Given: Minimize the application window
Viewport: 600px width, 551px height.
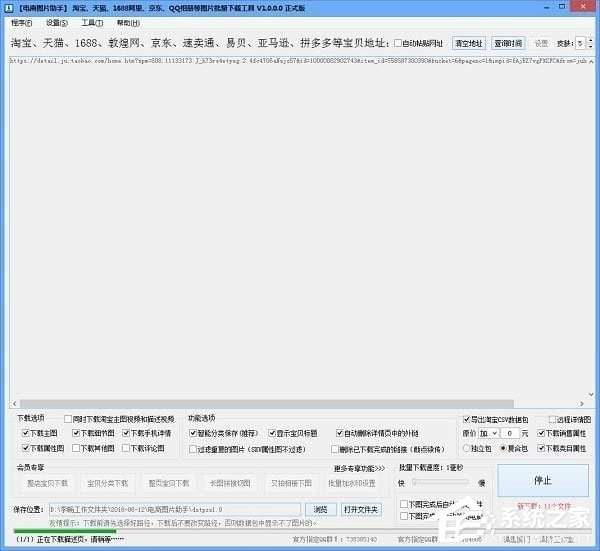Looking at the screenshot, I should [548, 7].
